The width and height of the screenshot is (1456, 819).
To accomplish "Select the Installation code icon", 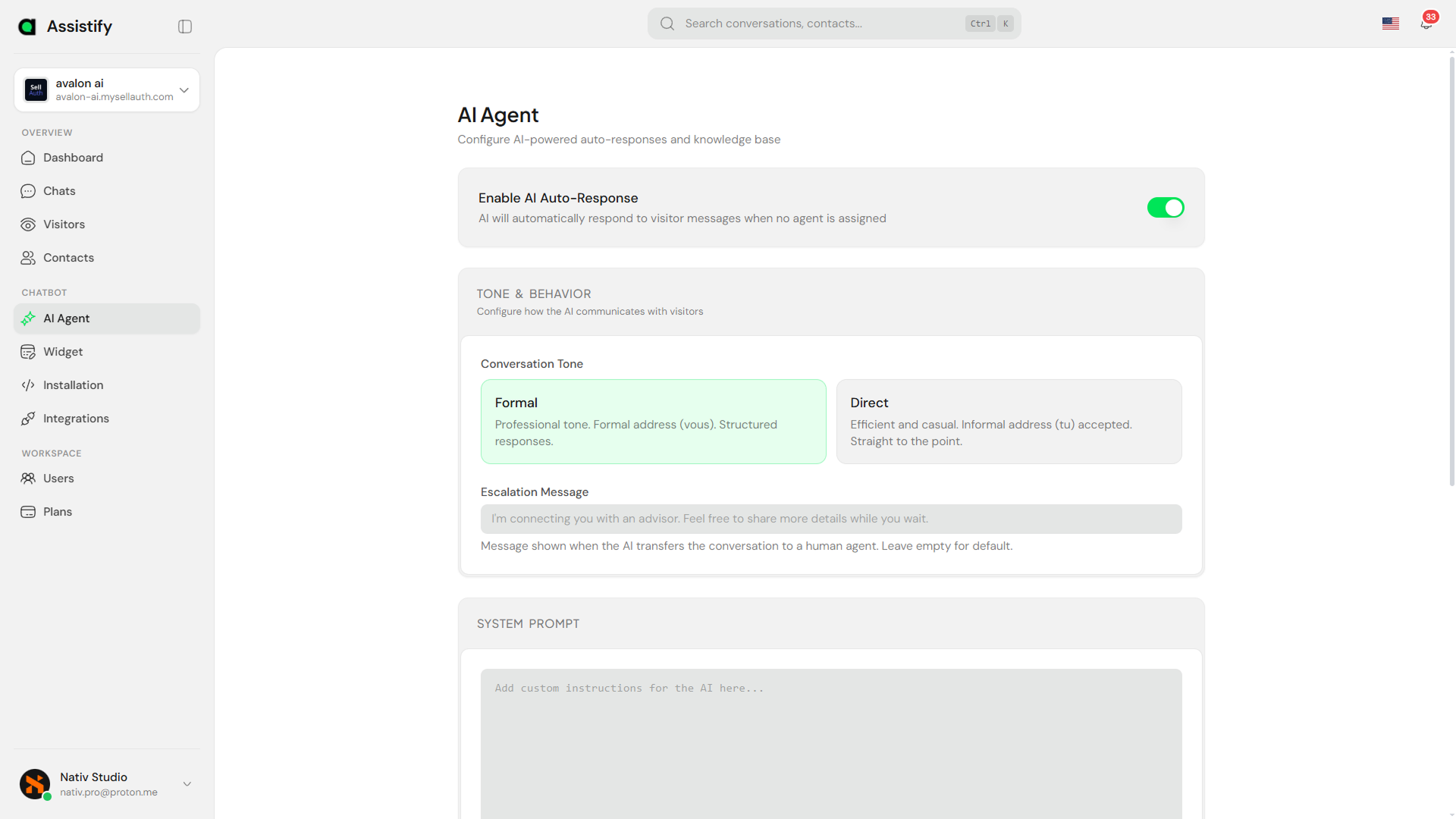I will (28, 385).
